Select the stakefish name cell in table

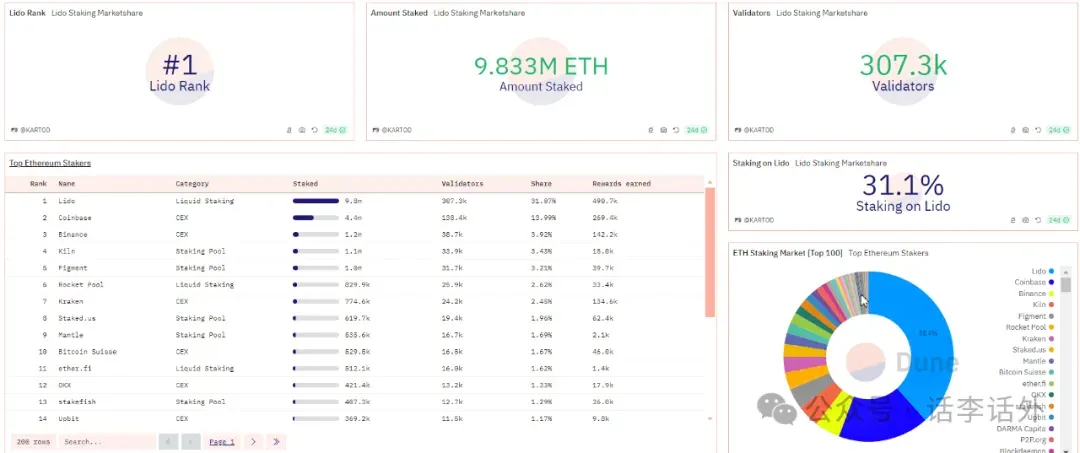click(x=76, y=401)
